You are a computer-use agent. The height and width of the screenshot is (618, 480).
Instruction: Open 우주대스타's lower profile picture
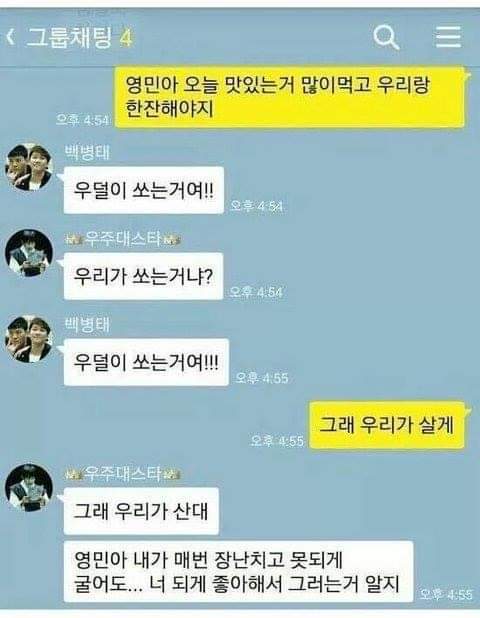(29, 488)
